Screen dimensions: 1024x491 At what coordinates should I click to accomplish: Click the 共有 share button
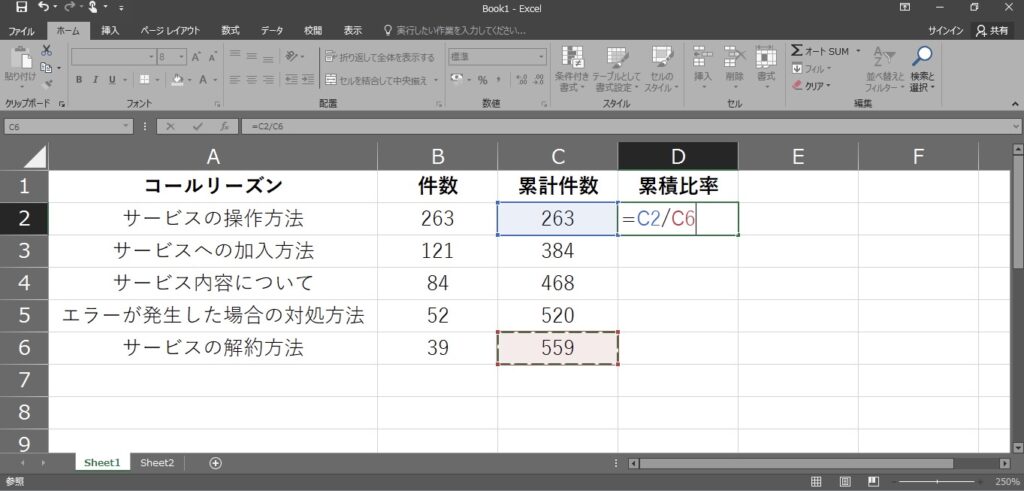992,31
